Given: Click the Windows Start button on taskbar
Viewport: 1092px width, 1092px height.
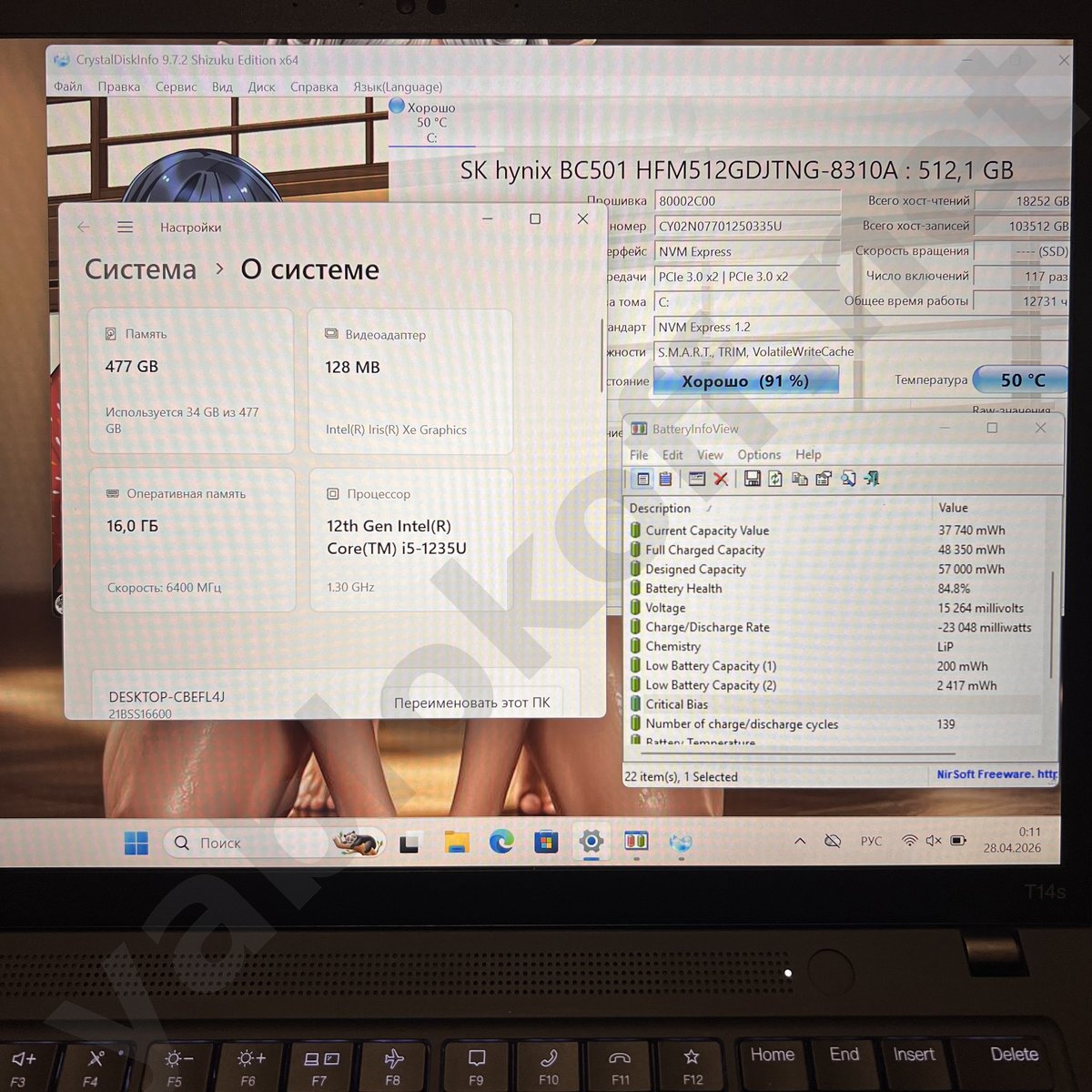Looking at the screenshot, I should pyautogui.click(x=136, y=844).
